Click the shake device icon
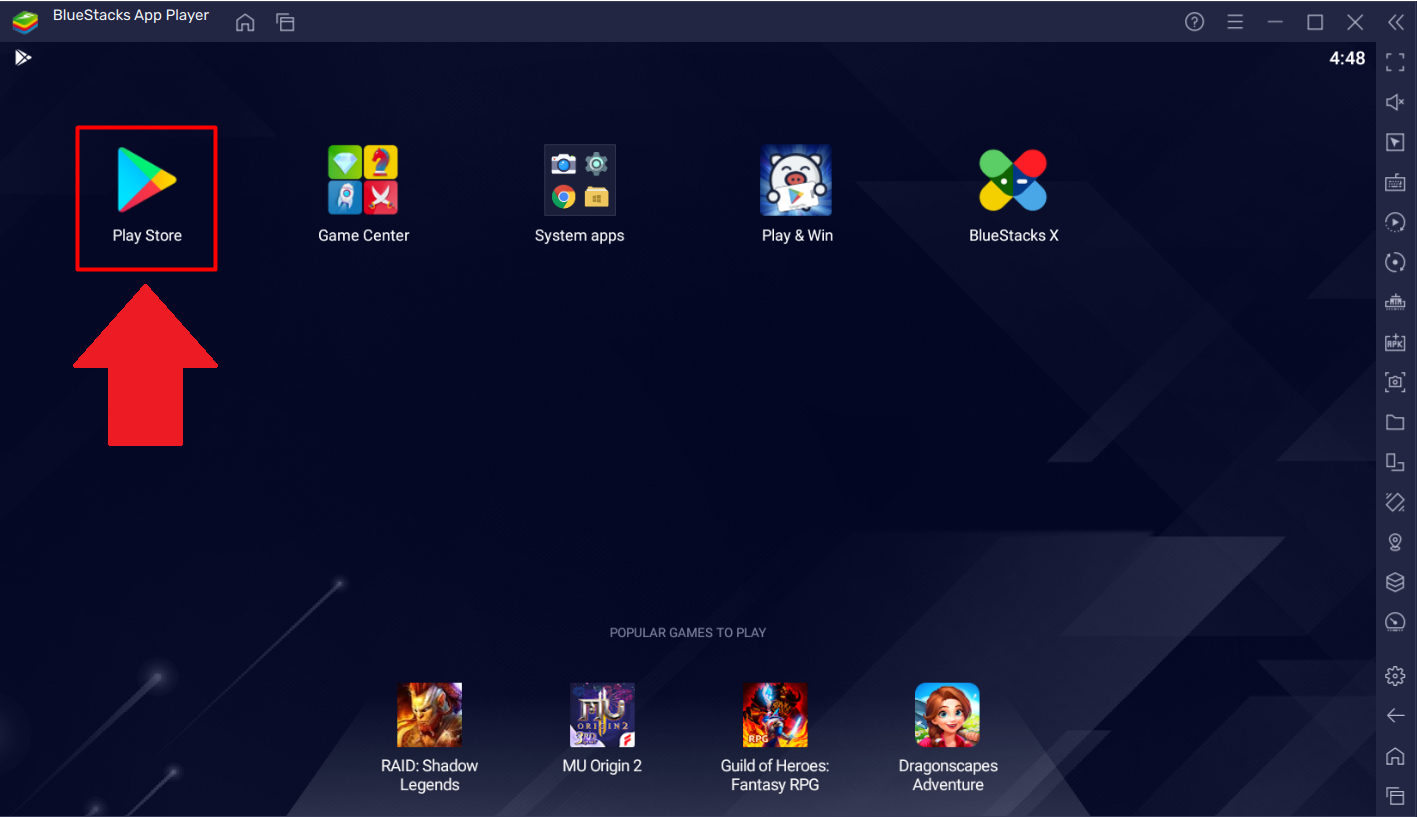The image size is (1417, 817). pyautogui.click(x=1395, y=502)
